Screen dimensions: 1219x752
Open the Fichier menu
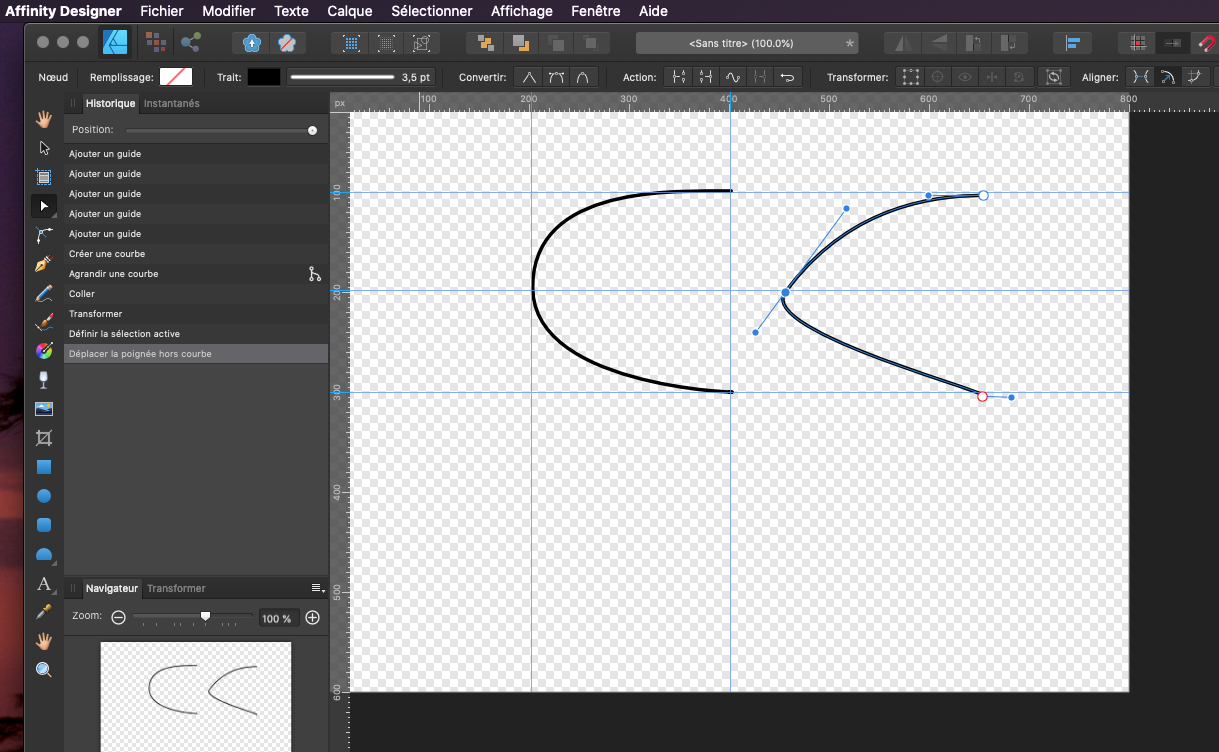click(x=162, y=11)
